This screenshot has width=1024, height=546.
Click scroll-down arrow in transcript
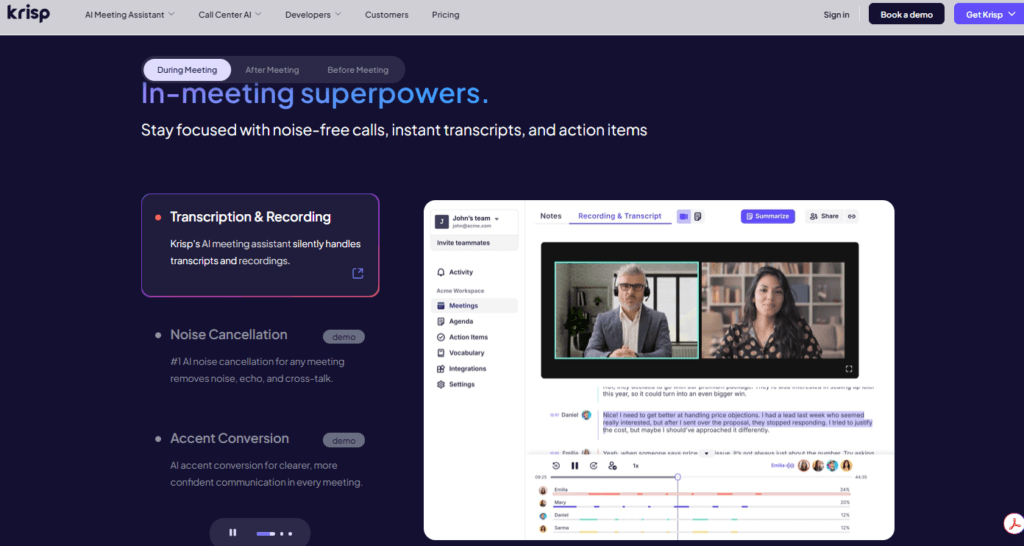[706, 453]
